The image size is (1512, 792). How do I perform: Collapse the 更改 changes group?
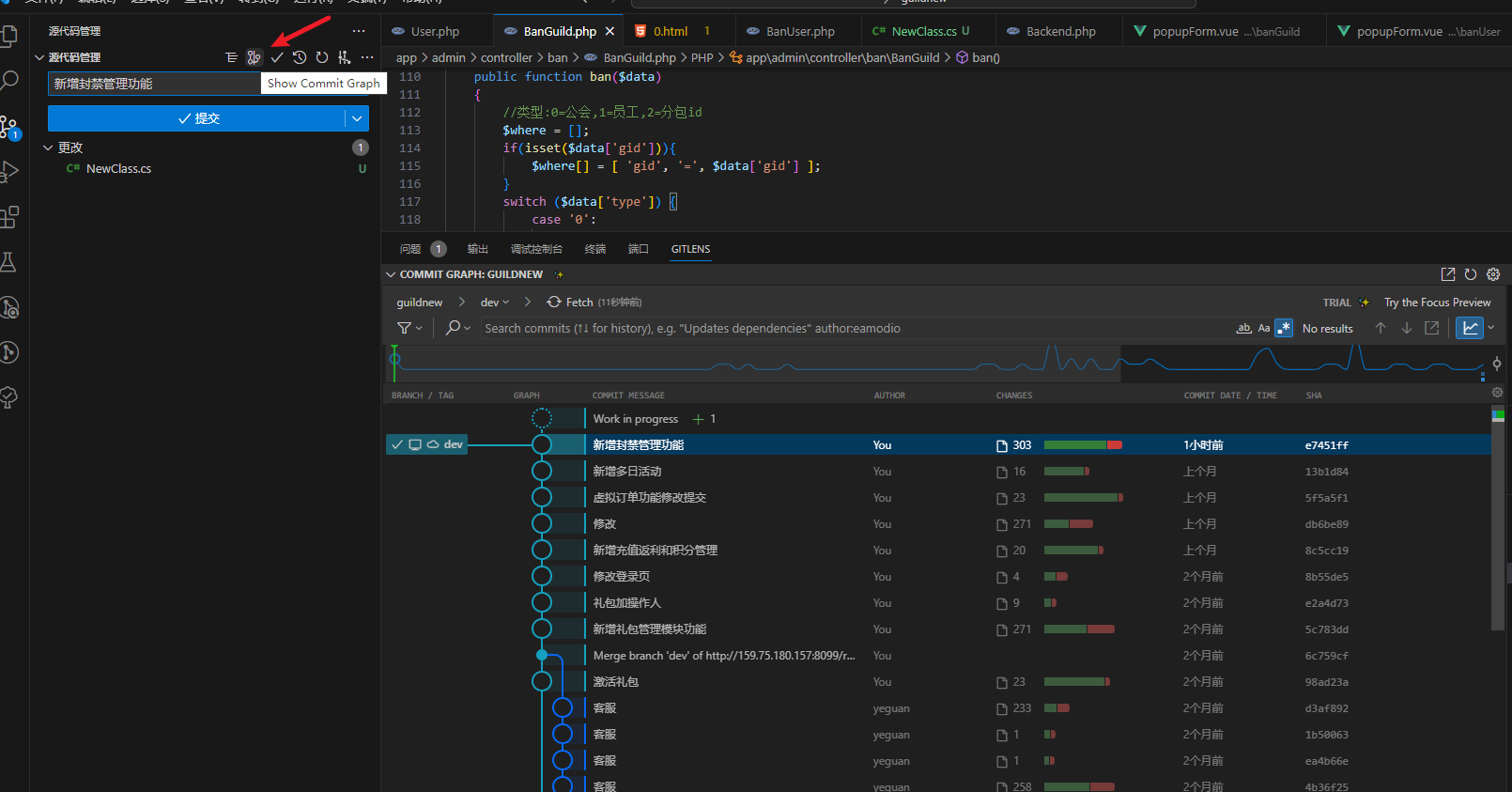48,148
